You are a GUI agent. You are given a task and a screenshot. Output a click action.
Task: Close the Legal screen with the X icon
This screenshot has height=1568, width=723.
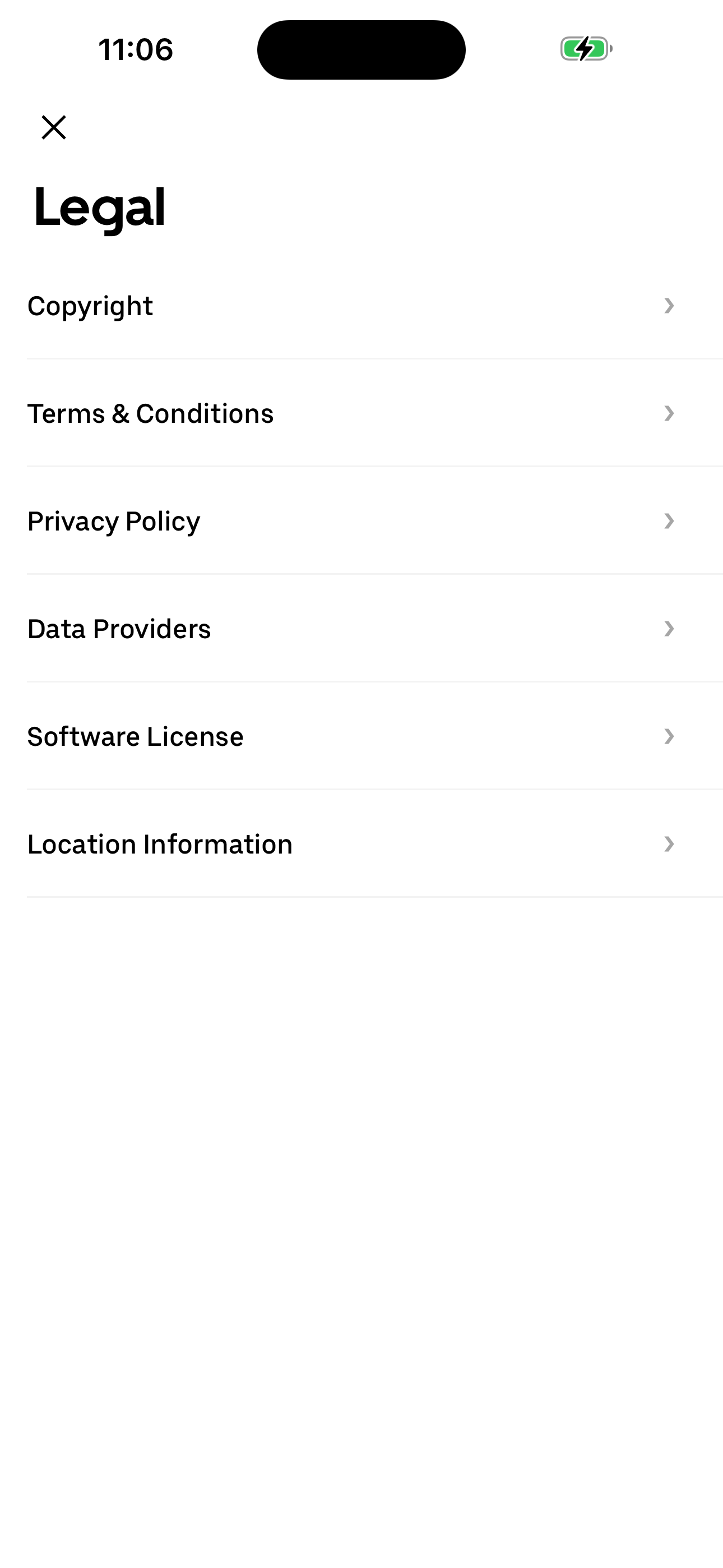click(x=54, y=127)
